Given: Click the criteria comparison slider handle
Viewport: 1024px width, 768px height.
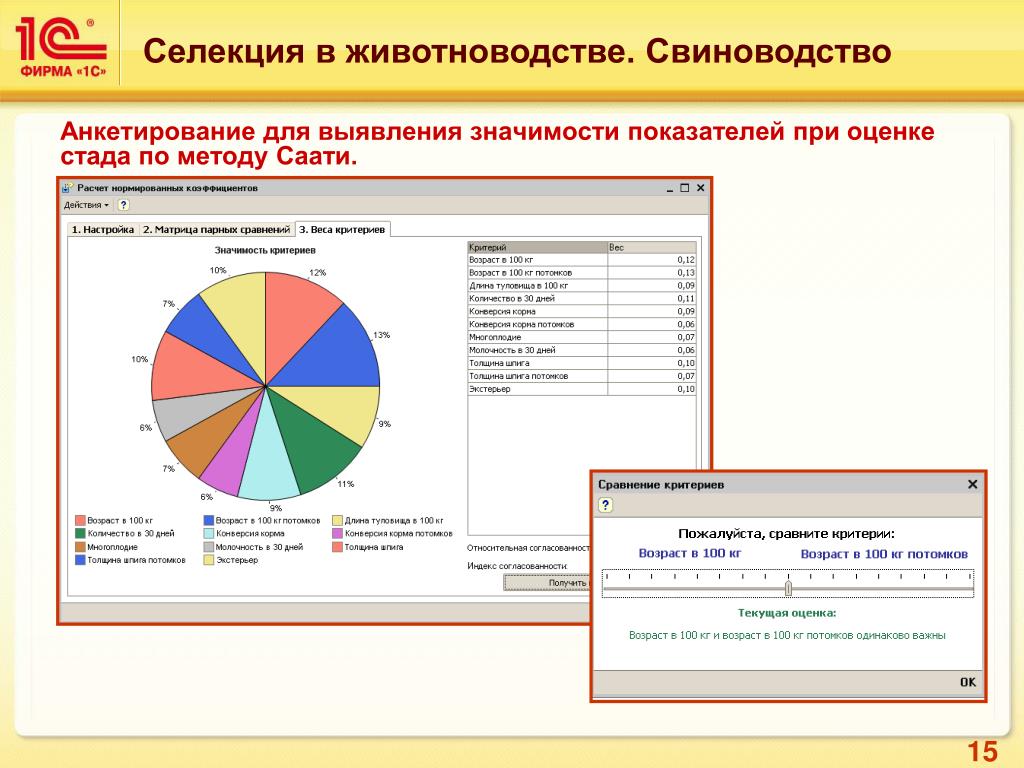Looking at the screenshot, I should 788,588.
